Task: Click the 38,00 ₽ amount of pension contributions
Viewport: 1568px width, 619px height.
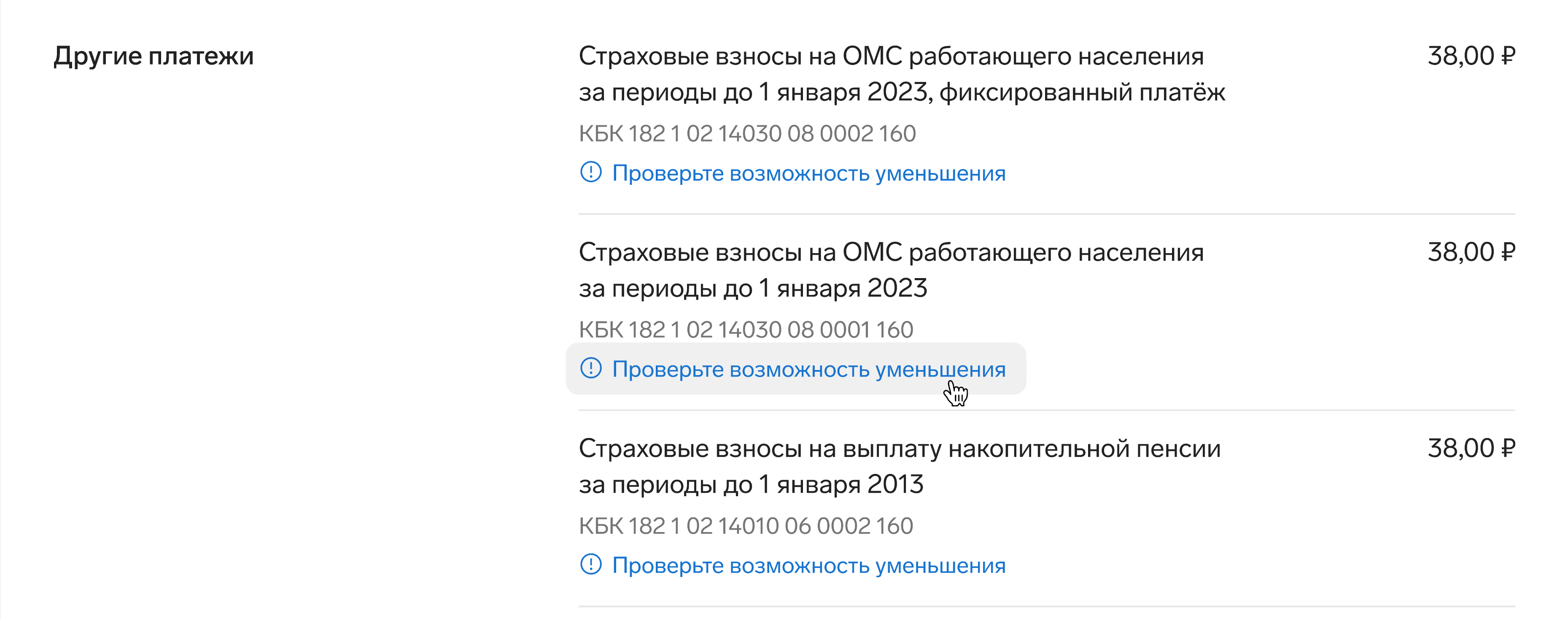Action: tap(1471, 449)
